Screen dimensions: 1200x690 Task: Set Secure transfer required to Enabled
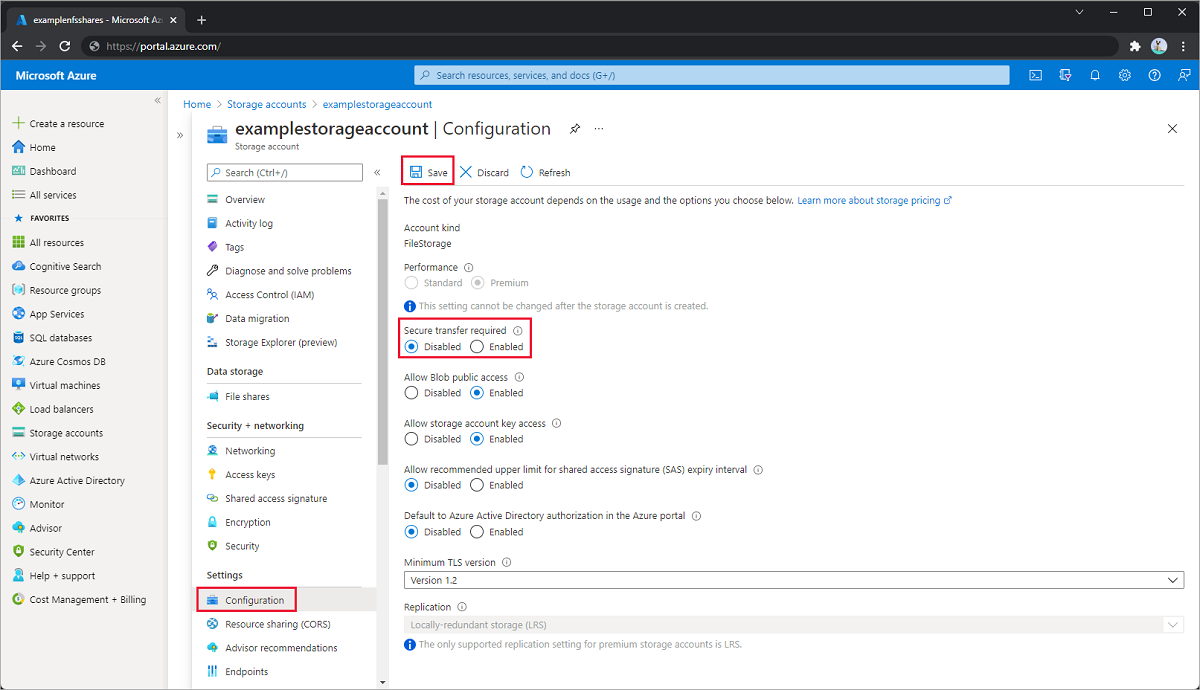click(496, 347)
